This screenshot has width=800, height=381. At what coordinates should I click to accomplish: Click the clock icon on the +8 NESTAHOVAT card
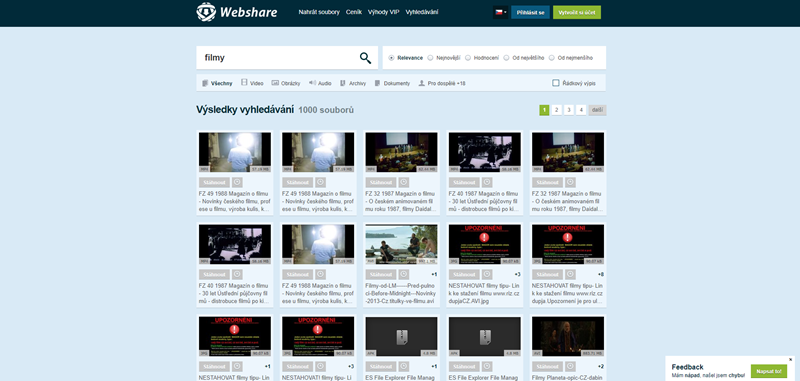pyautogui.click(x=570, y=274)
